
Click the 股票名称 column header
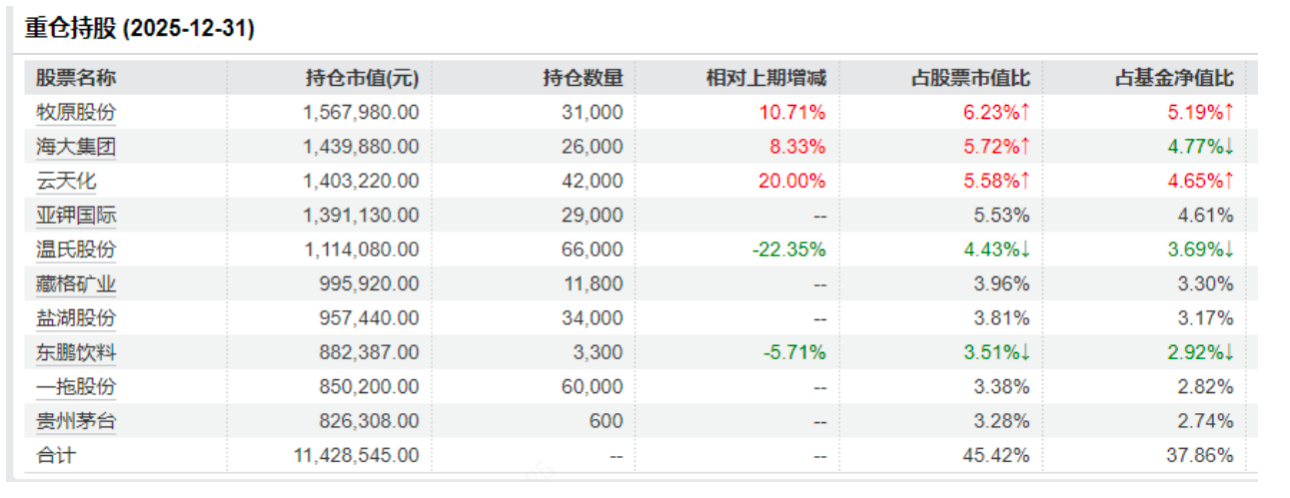coord(76,78)
